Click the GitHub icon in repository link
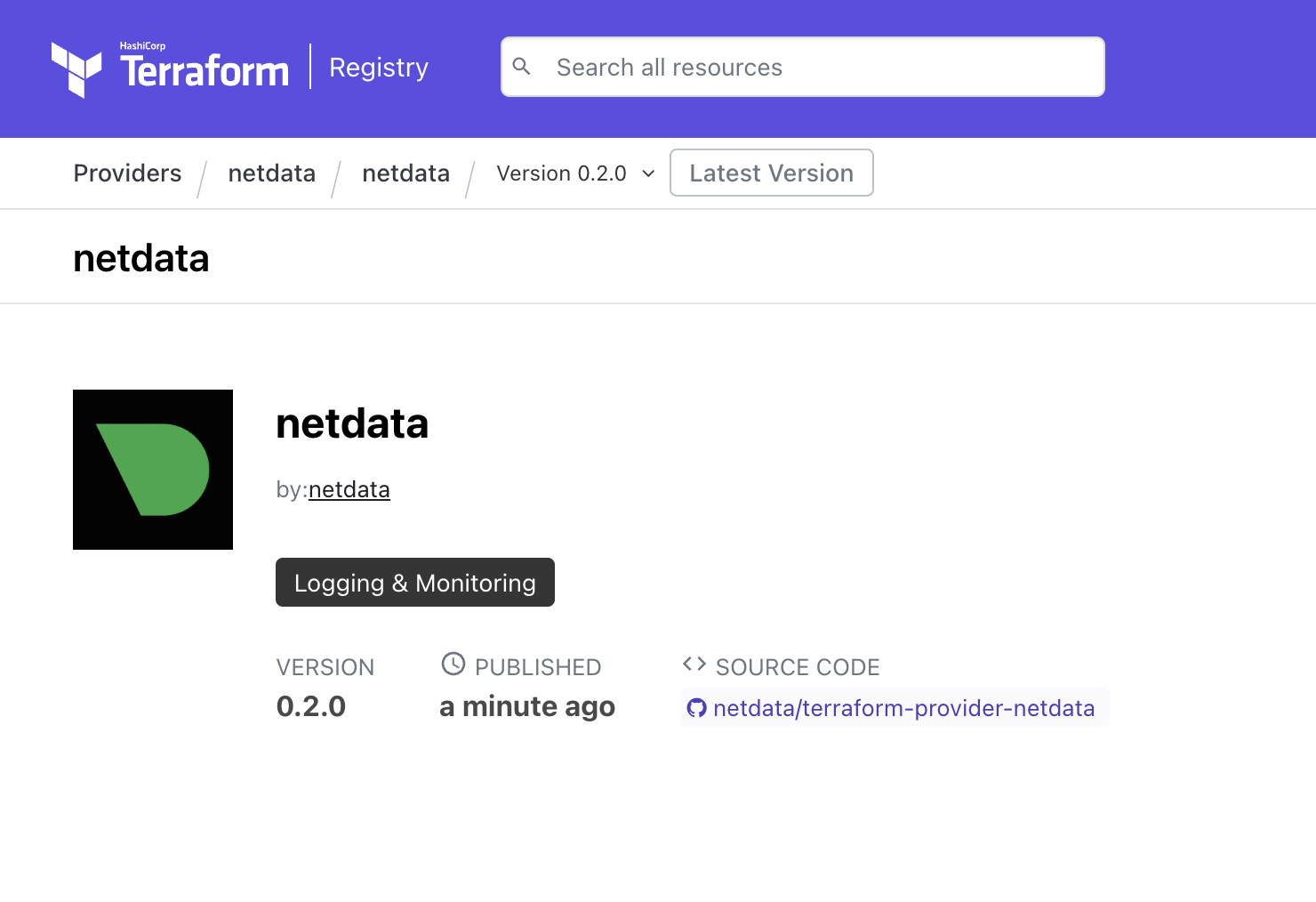The height and width of the screenshot is (902, 1316). click(x=697, y=708)
